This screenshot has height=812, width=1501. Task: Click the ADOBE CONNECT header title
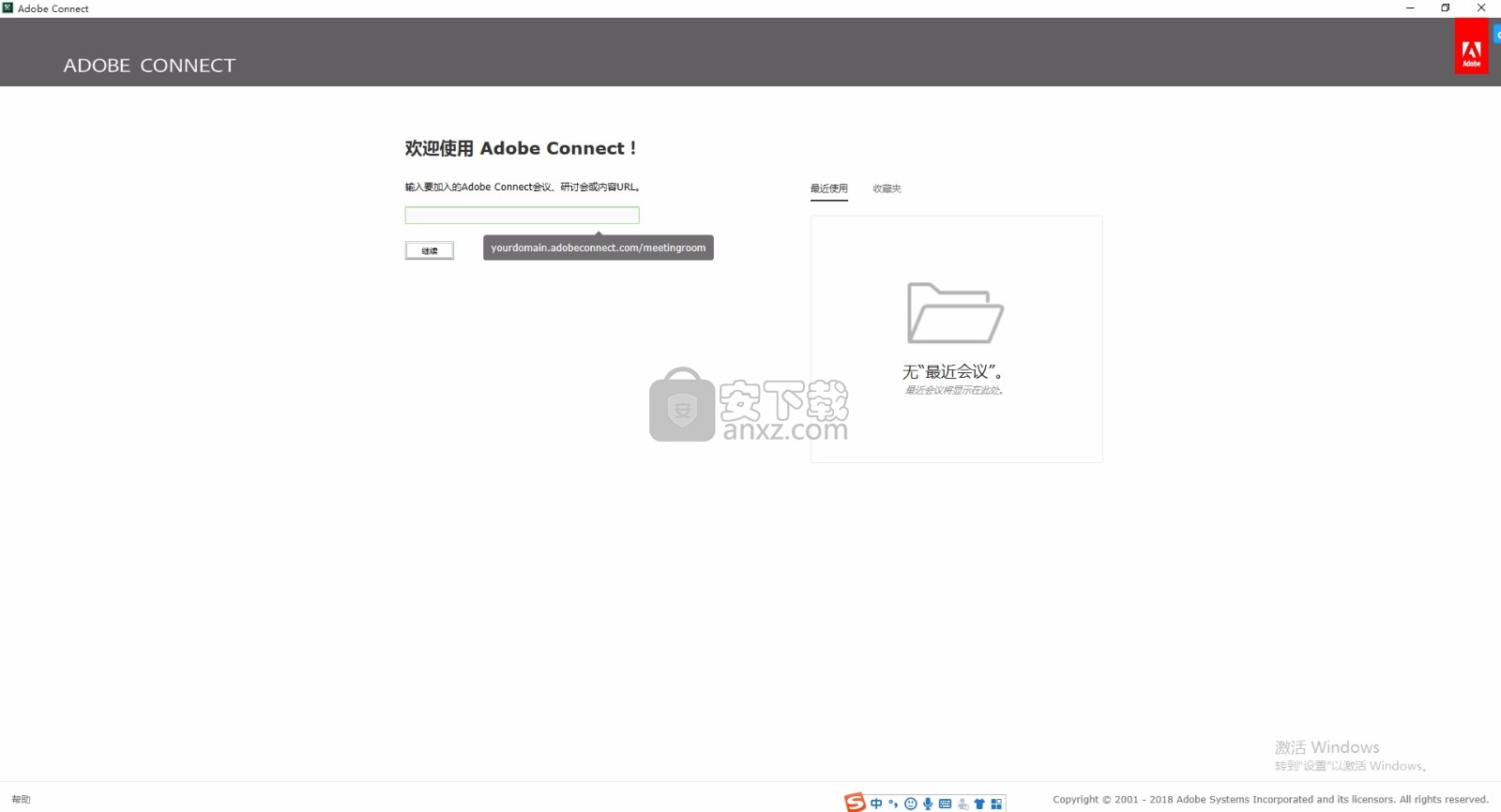point(149,66)
